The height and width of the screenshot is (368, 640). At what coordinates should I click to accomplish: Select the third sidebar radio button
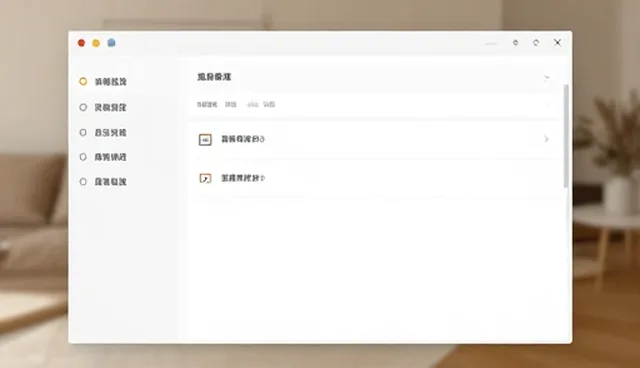click(83, 133)
